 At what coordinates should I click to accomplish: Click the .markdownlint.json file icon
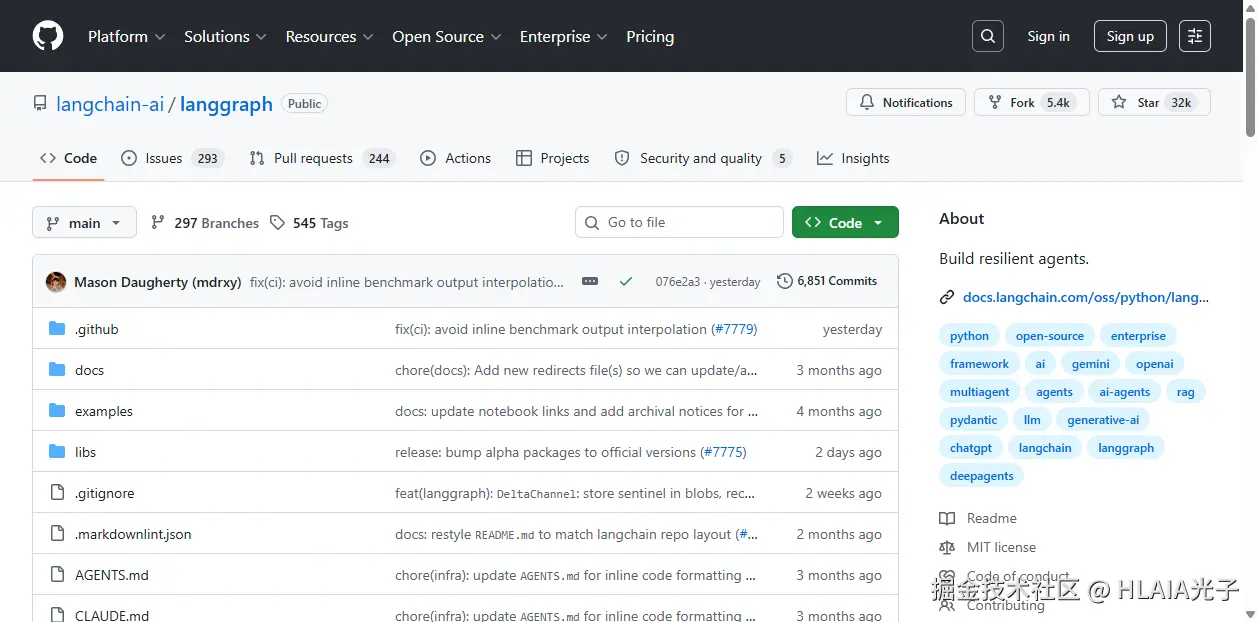(57, 534)
